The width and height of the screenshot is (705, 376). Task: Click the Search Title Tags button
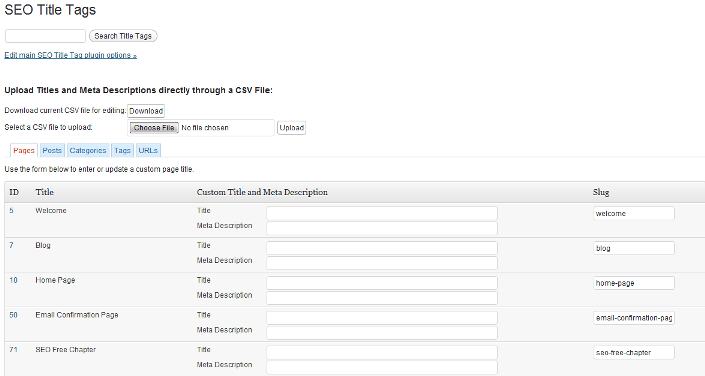[123, 36]
